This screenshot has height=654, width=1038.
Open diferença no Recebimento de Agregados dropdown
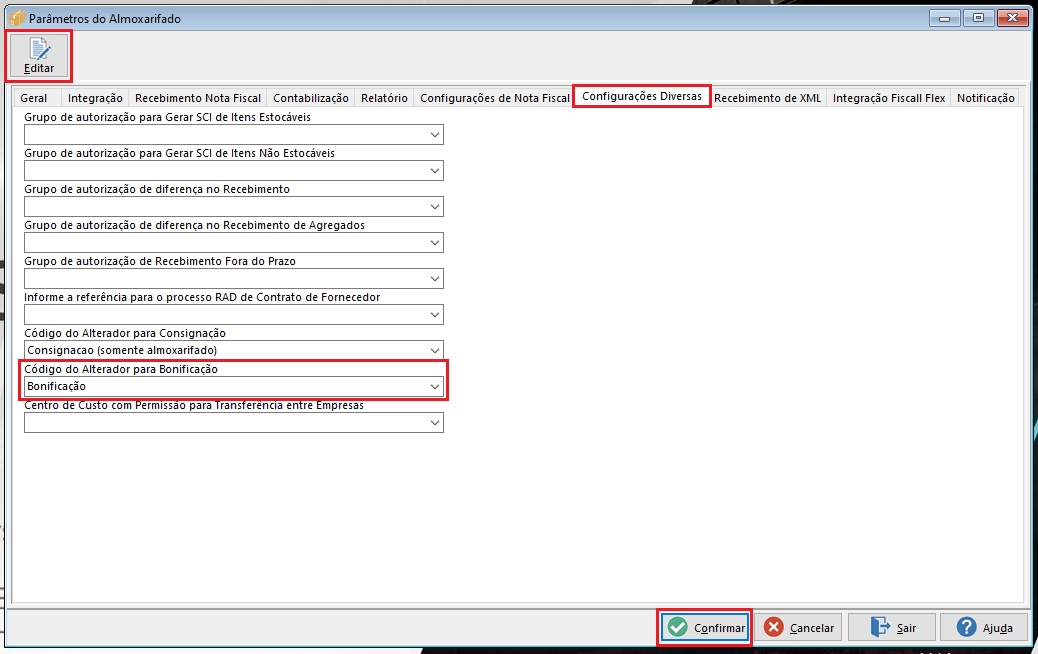434,243
